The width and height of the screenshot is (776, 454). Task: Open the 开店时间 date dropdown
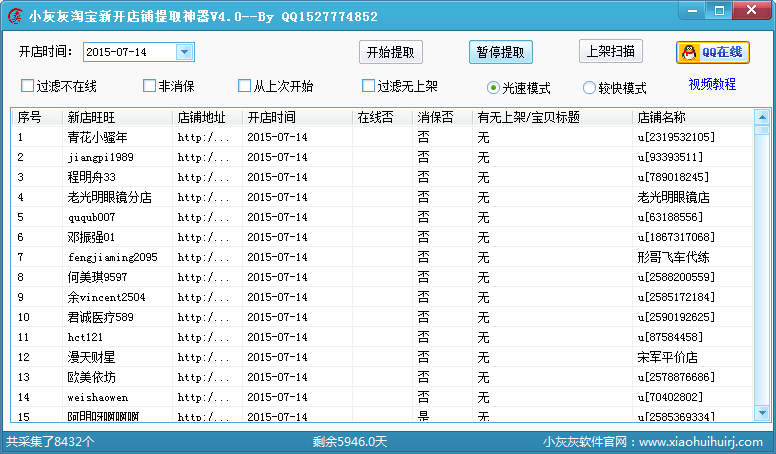click(185, 52)
